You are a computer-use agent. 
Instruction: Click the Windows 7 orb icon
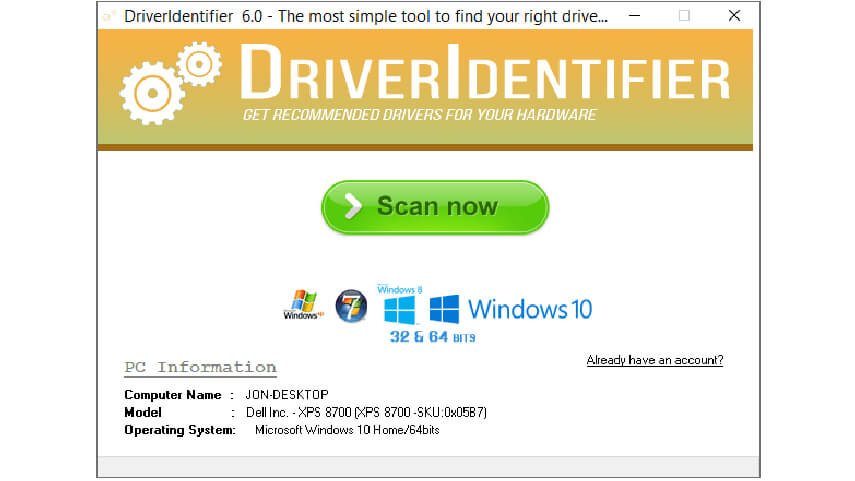tap(351, 306)
